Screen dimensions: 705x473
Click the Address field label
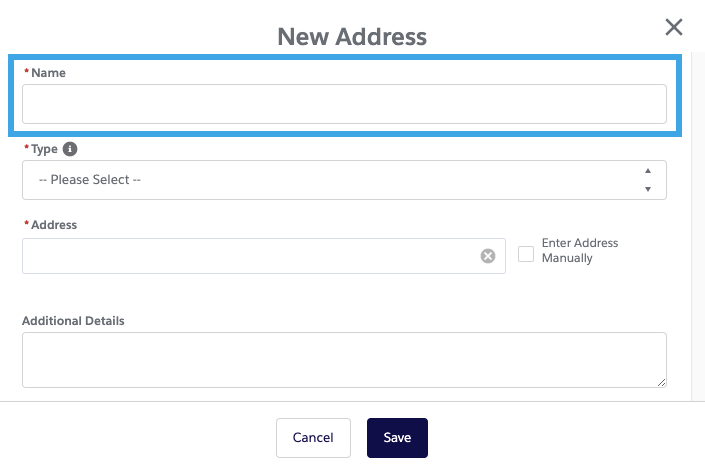54,225
